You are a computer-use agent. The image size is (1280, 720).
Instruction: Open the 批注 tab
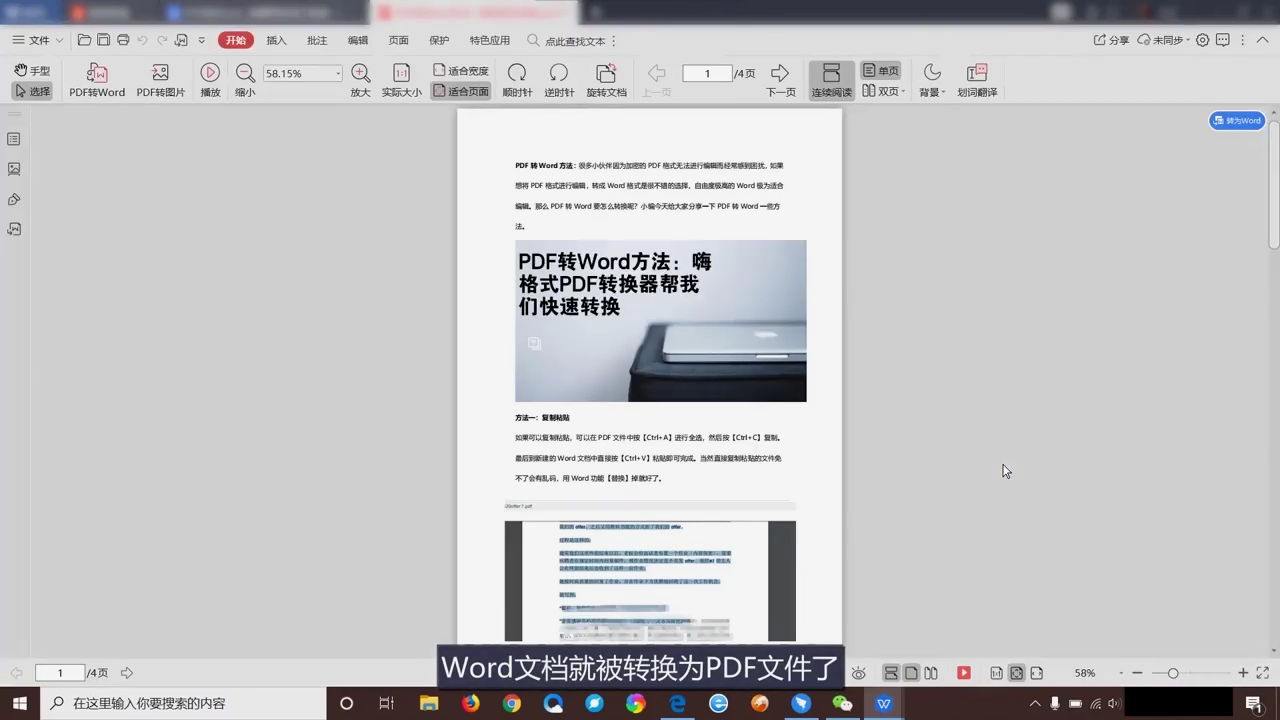(317, 40)
